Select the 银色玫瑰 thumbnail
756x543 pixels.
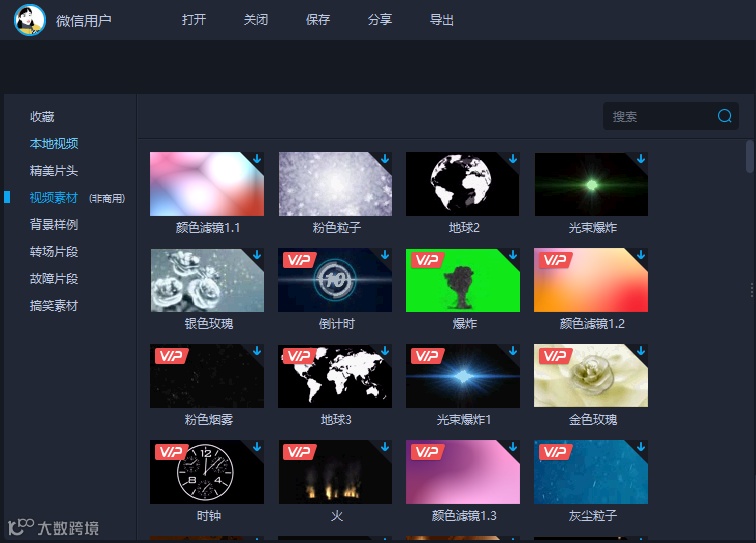tap(207, 280)
